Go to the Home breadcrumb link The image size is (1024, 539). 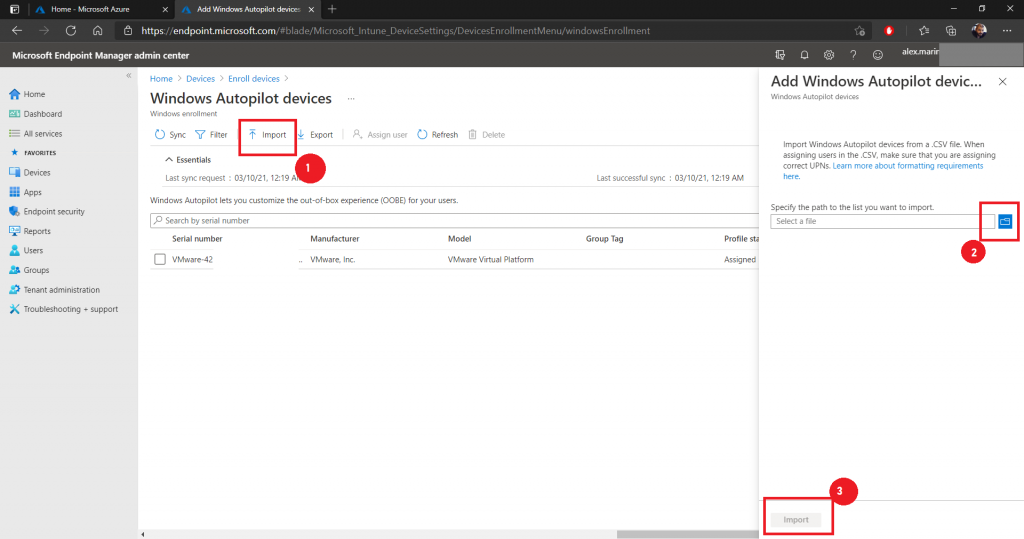(161, 78)
